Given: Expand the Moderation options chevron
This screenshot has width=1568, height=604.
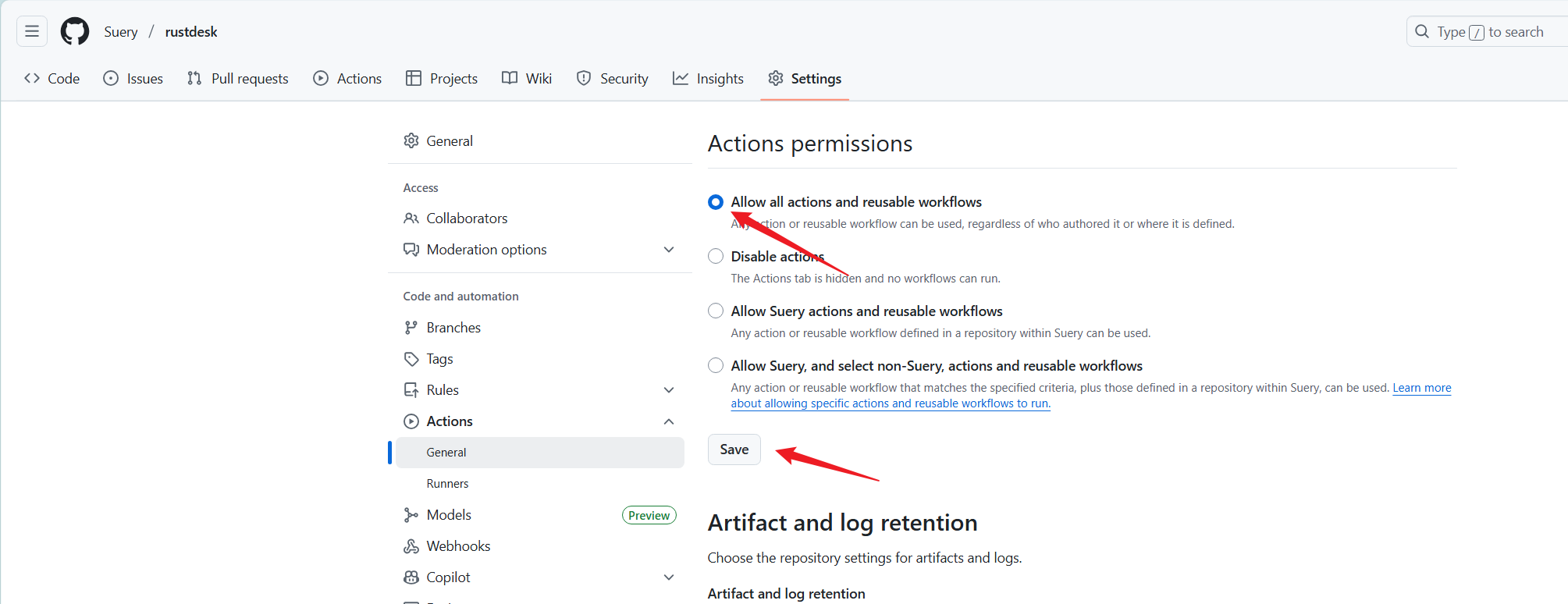Looking at the screenshot, I should point(669,250).
